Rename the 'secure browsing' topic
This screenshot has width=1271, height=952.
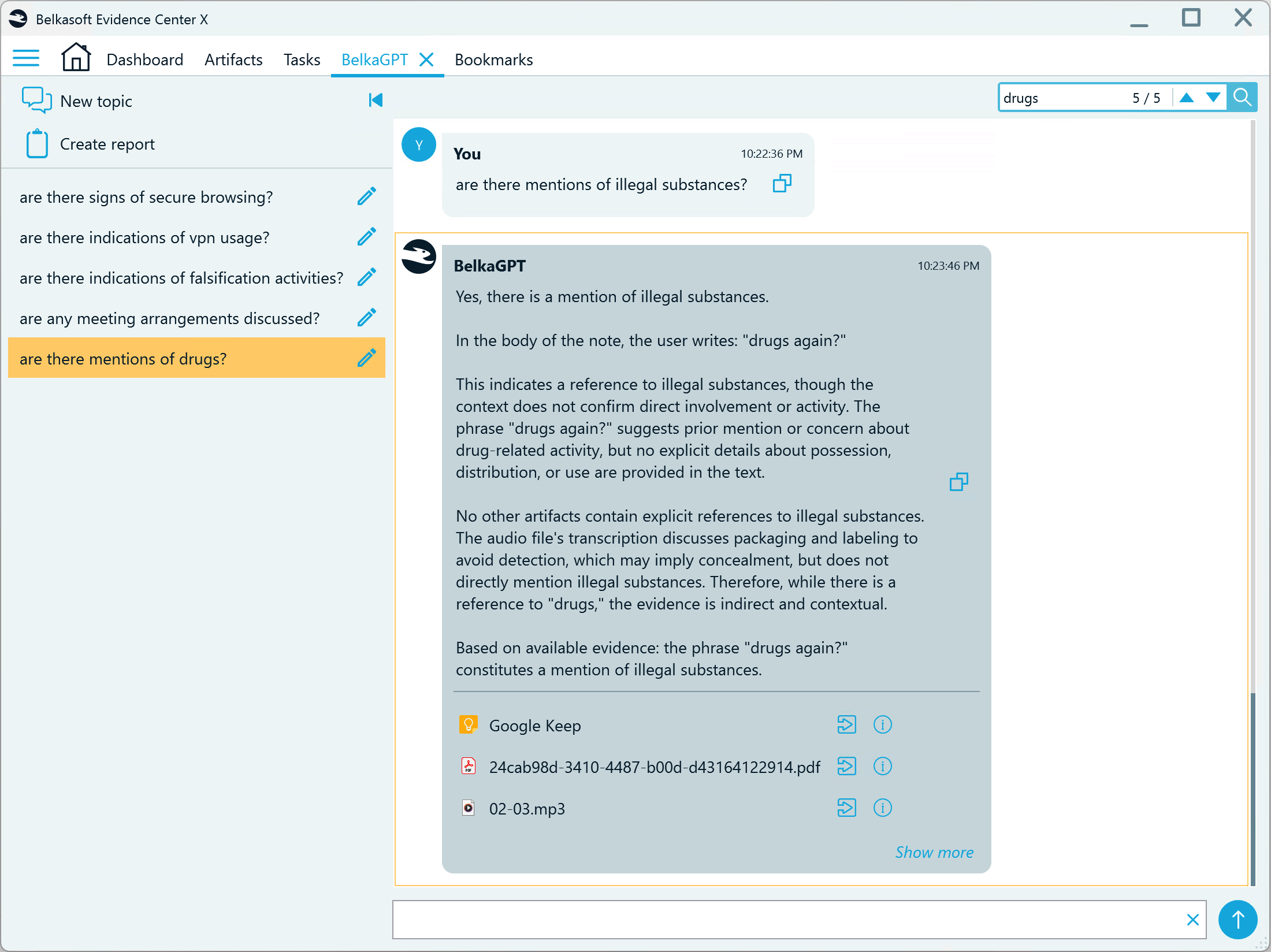pos(367,196)
